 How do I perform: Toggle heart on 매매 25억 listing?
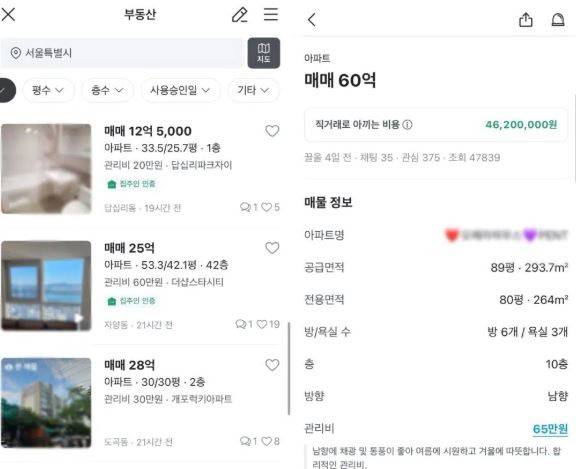[272, 248]
